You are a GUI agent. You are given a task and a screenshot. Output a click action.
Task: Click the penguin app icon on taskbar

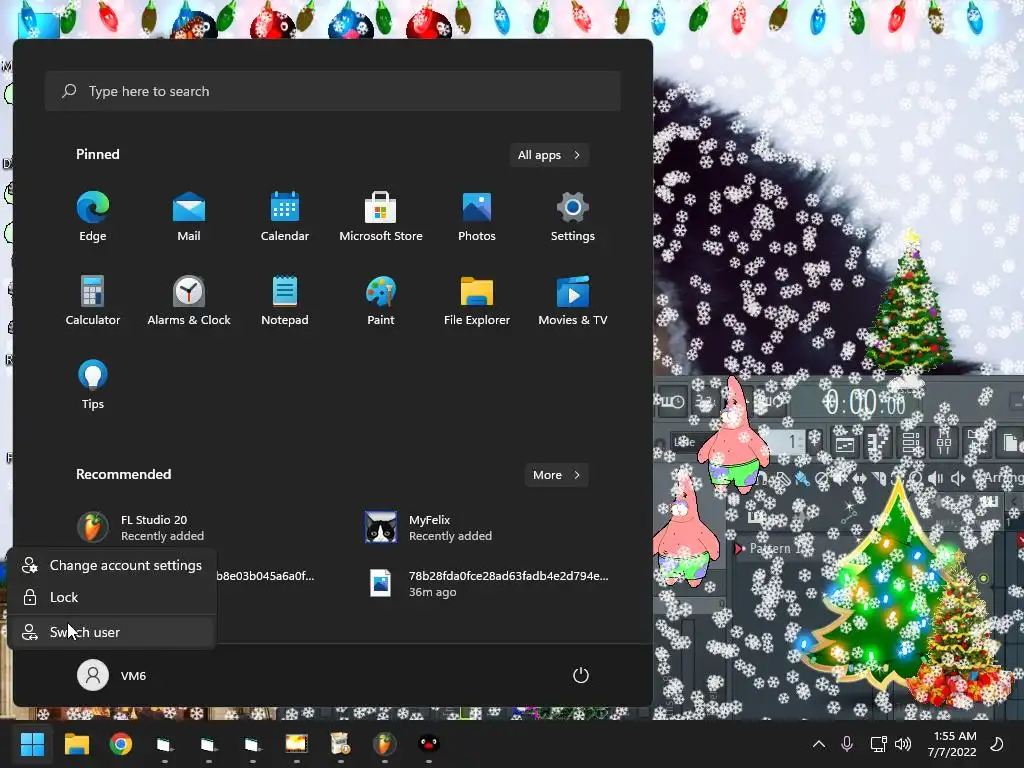(x=428, y=744)
